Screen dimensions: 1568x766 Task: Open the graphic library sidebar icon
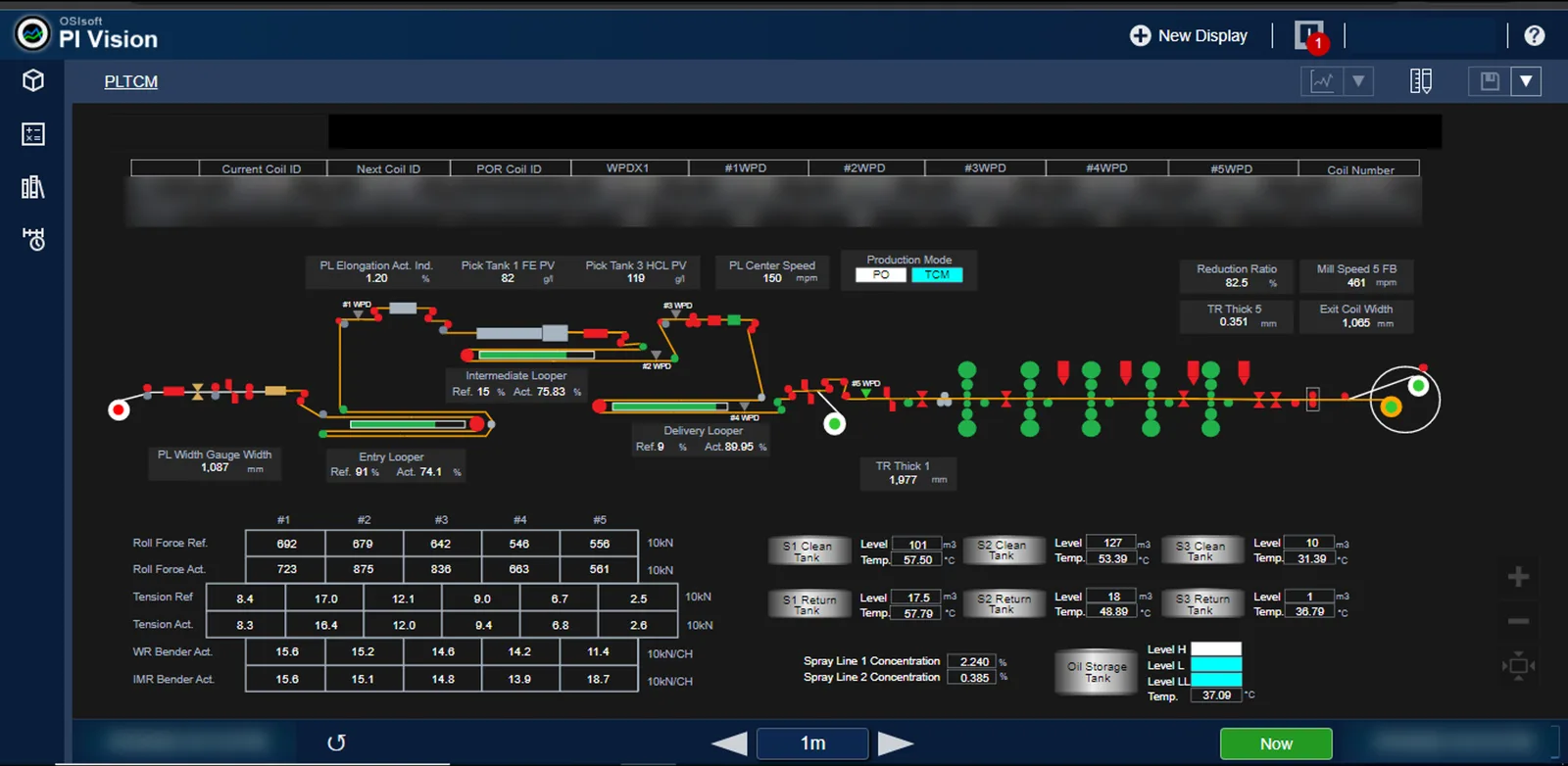coord(33,187)
